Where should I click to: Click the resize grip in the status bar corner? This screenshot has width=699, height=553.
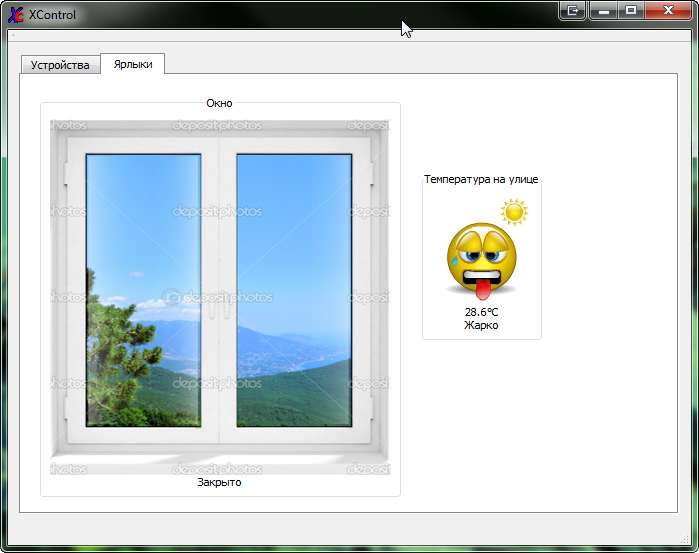[x=685, y=540]
